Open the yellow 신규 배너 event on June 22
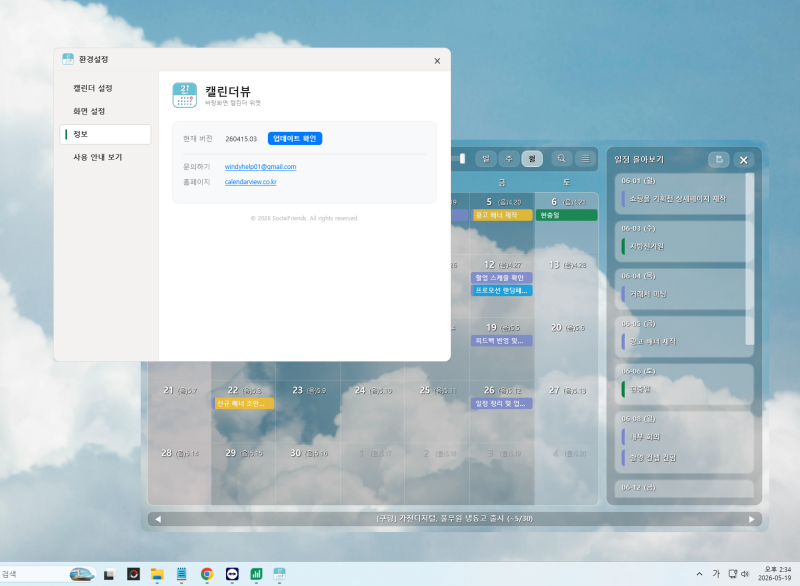The width and height of the screenshot is (800, 586). coord(244,403)
